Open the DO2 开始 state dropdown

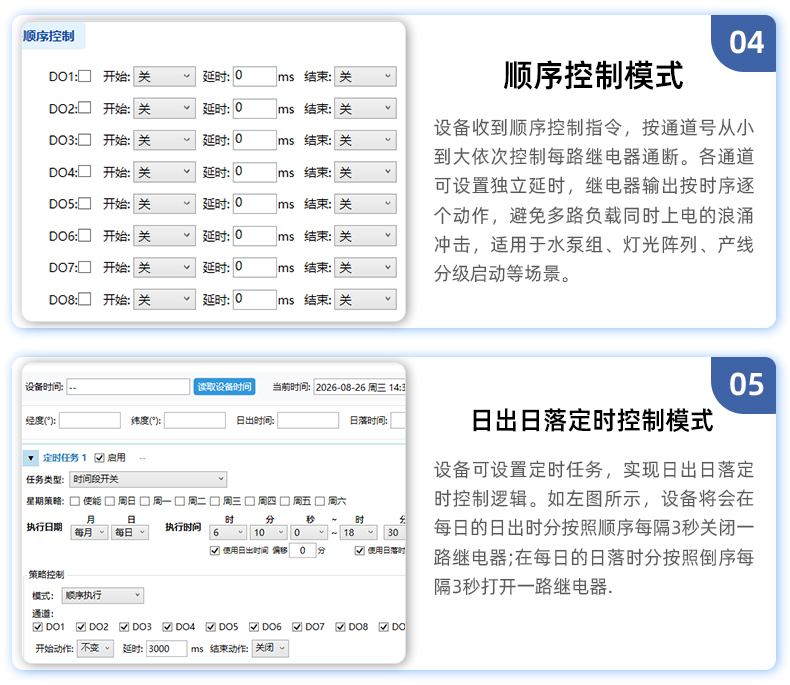(164, 108)
